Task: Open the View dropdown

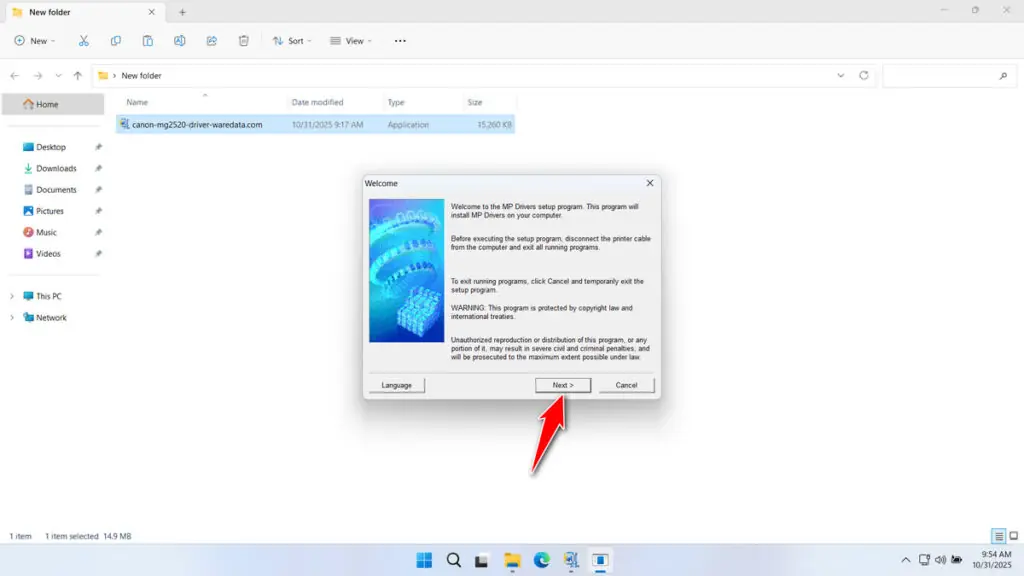Action: [352, 41]
